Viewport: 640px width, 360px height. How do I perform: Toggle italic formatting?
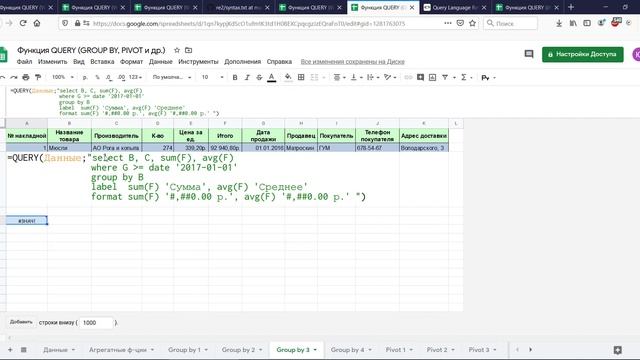[247, 77]
